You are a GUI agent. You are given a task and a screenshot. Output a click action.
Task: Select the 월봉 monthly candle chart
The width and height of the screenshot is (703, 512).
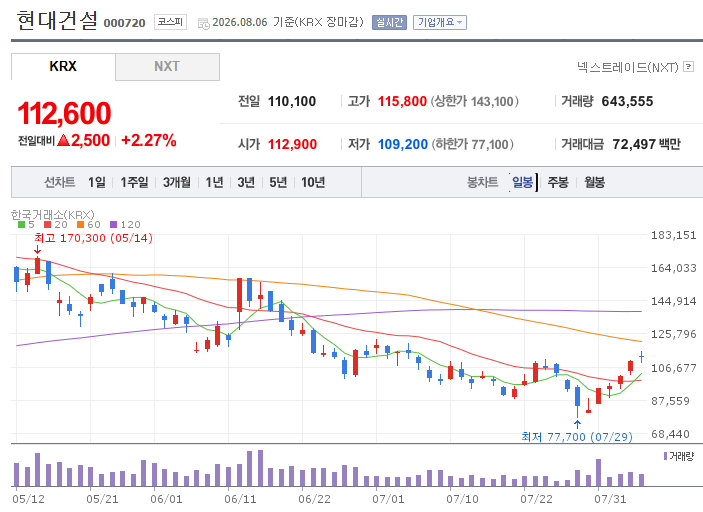[x=595, y=182]
